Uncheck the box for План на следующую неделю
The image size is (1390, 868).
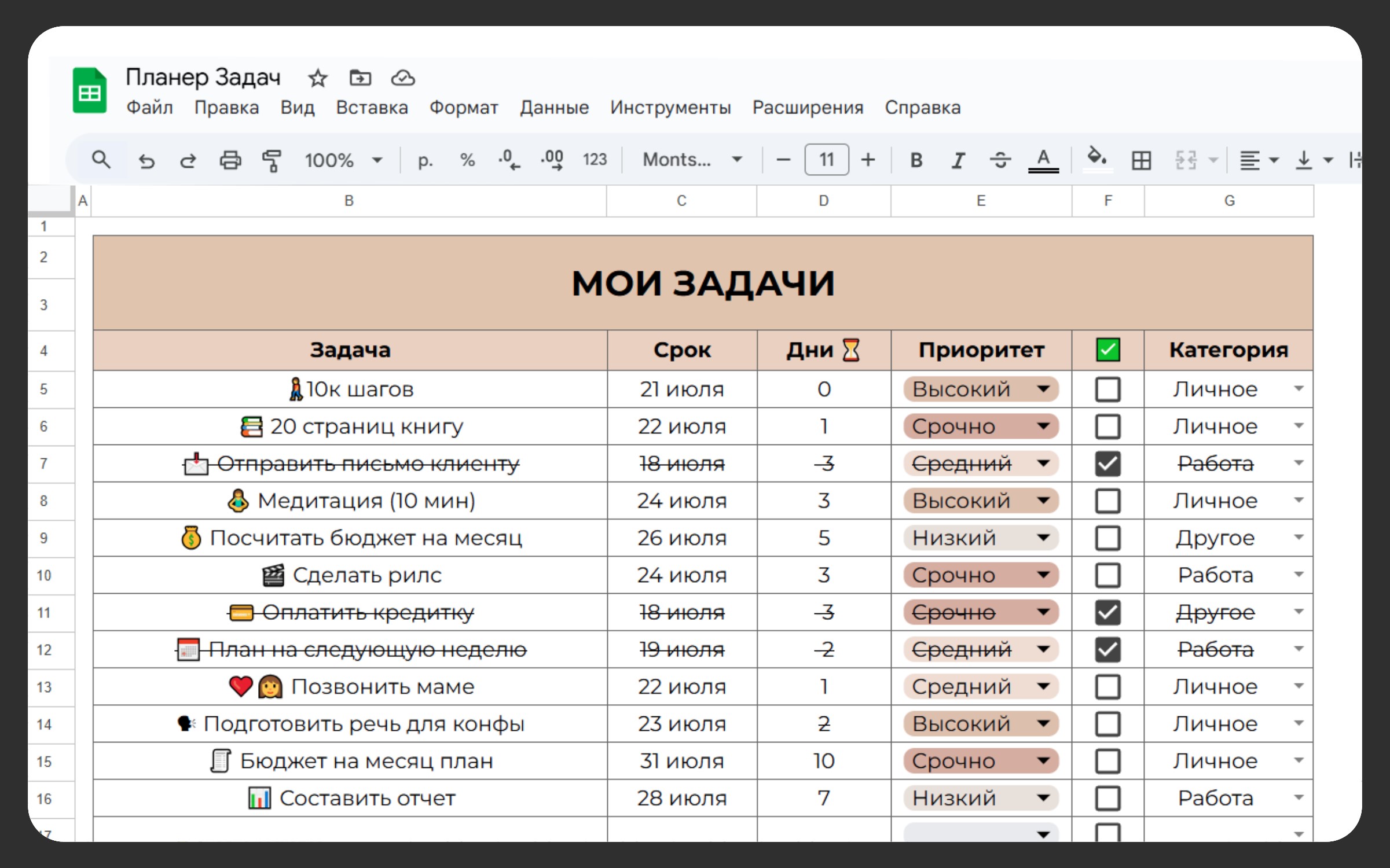tap(1107, 650)
